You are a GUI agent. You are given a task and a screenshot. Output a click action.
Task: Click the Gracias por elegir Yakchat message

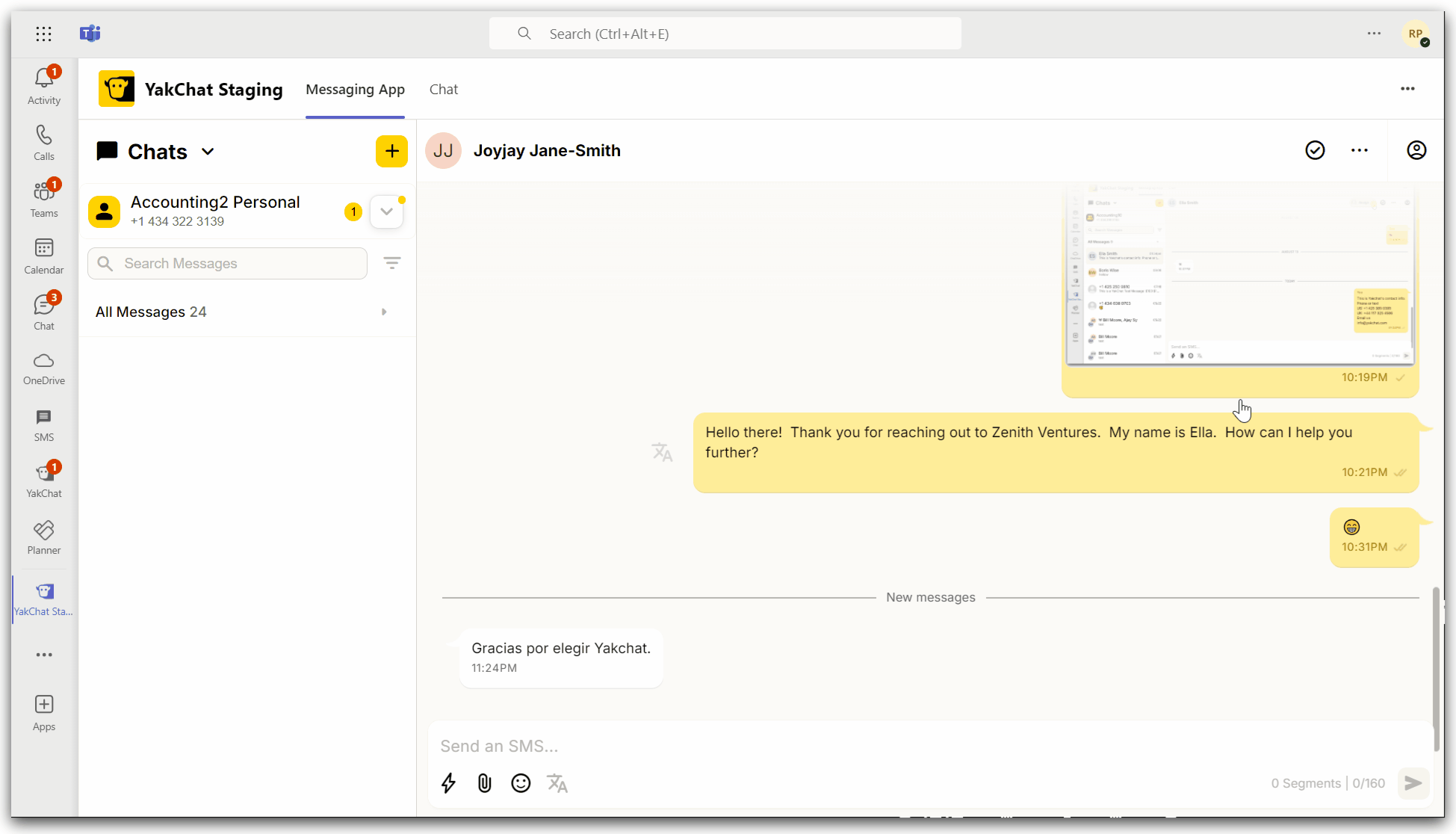(x=561, y=658)
